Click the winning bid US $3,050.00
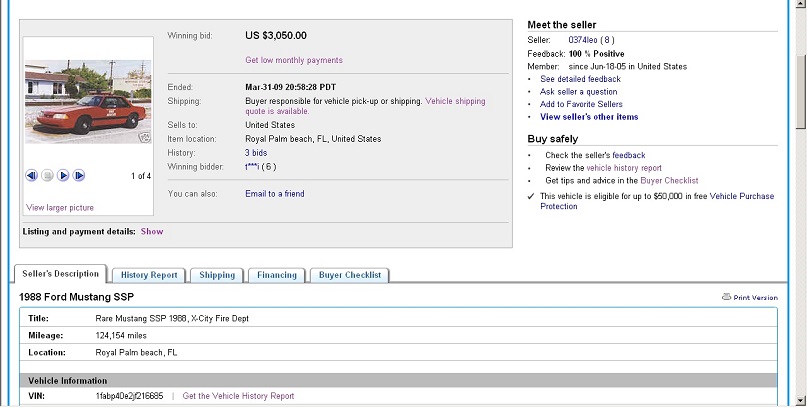807x407 pixels. click(x=276, y=36)
